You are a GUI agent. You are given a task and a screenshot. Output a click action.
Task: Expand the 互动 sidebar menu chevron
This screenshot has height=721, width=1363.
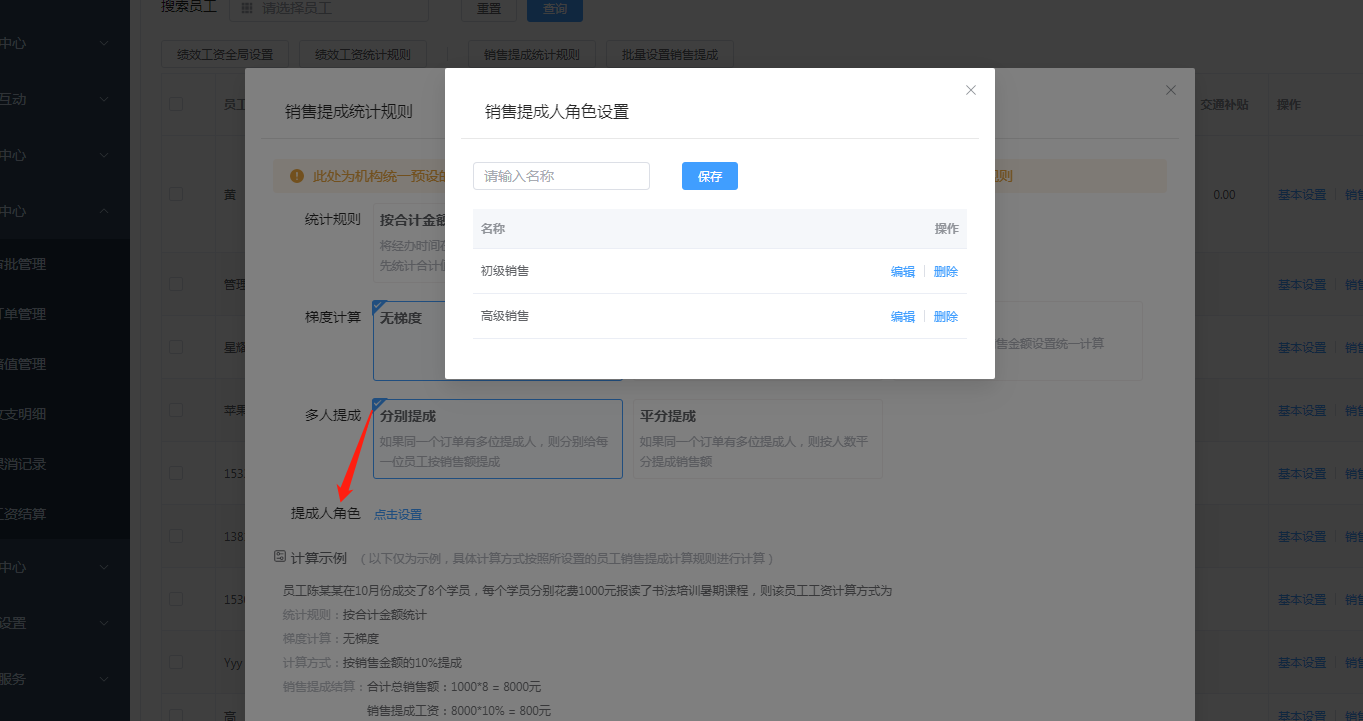tap(105, 100)
